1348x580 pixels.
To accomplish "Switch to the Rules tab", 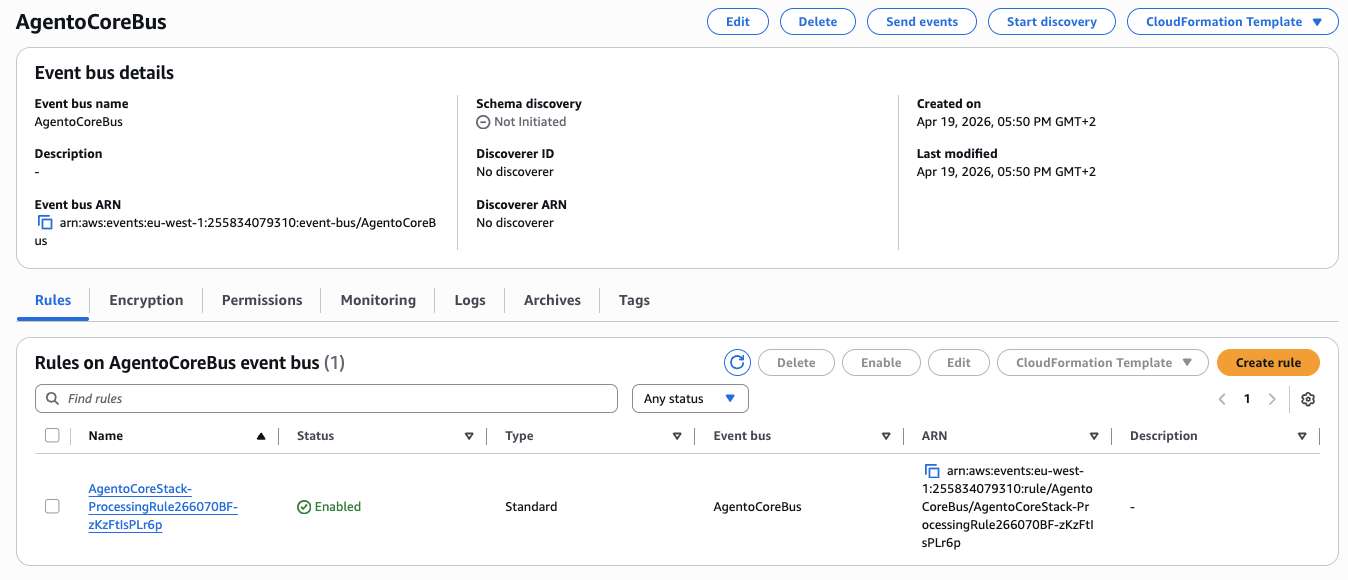I will click(53, 300).
